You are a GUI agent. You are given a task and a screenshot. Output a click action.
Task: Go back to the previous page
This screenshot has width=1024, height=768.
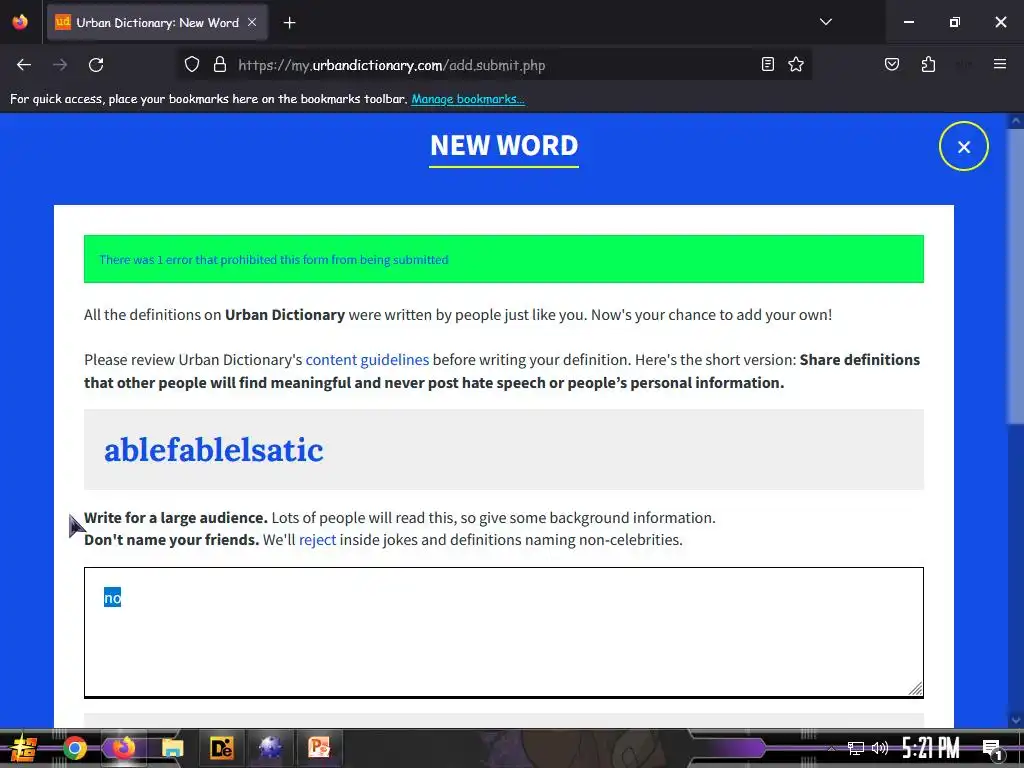point(24,65)
